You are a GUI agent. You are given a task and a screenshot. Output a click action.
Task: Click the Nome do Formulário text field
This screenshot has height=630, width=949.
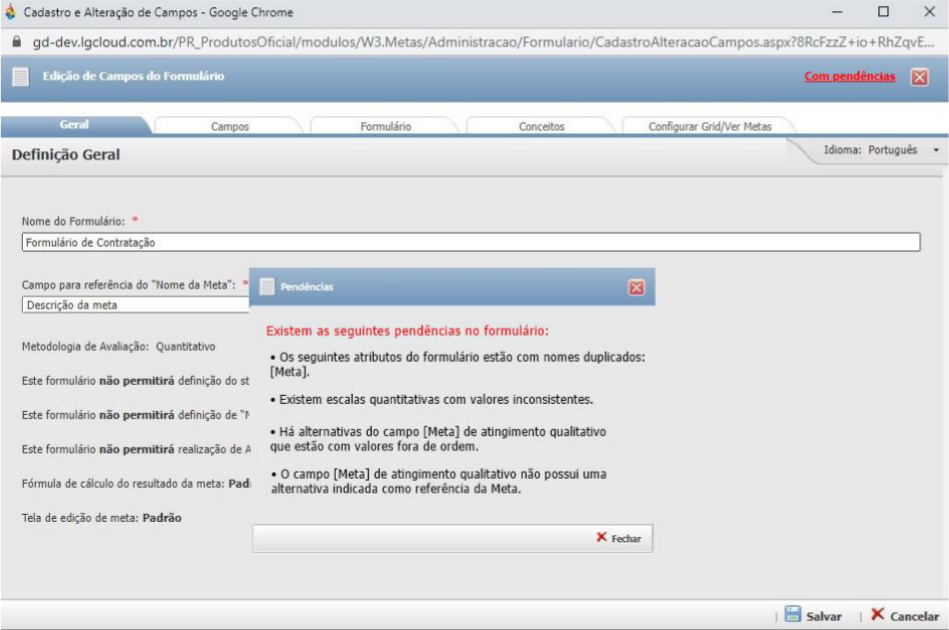[x=470, y=242]
